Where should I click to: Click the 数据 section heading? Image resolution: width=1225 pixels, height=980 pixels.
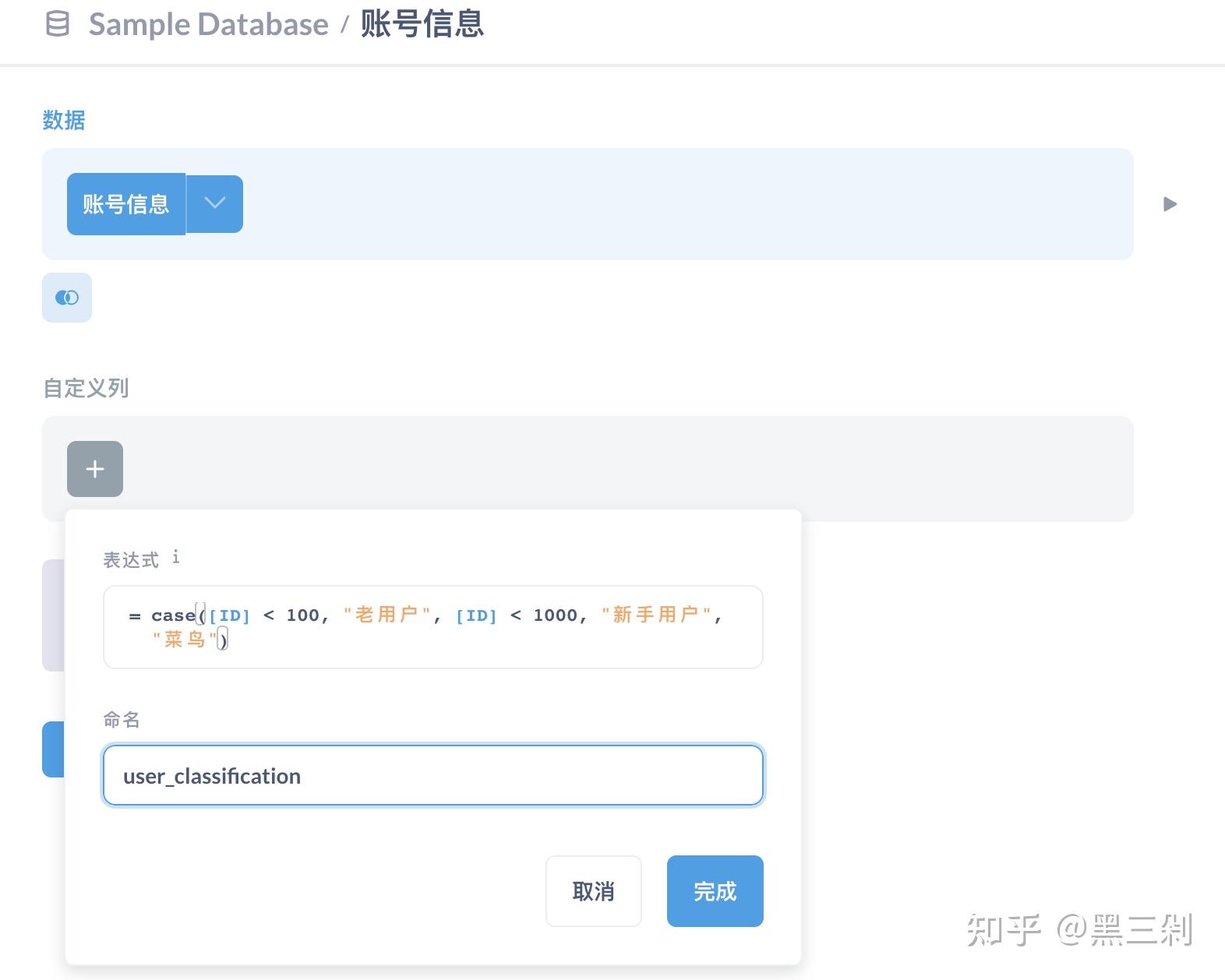point(64,120)
